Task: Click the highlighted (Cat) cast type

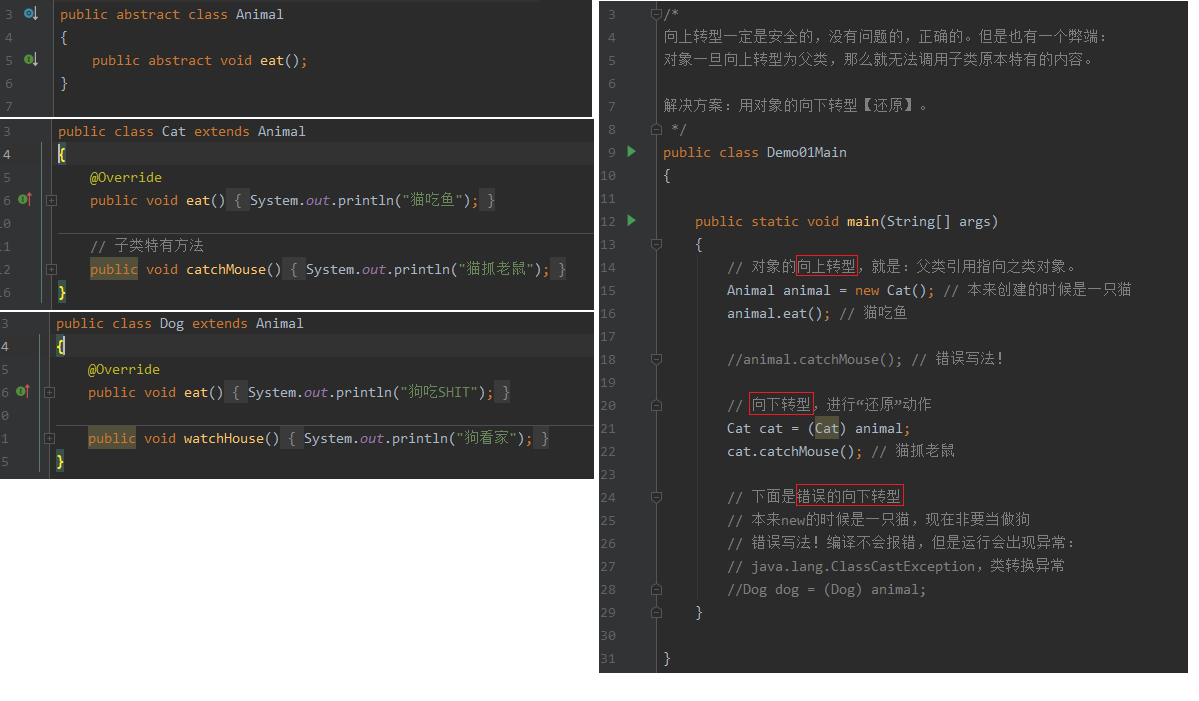Action: 826,428
